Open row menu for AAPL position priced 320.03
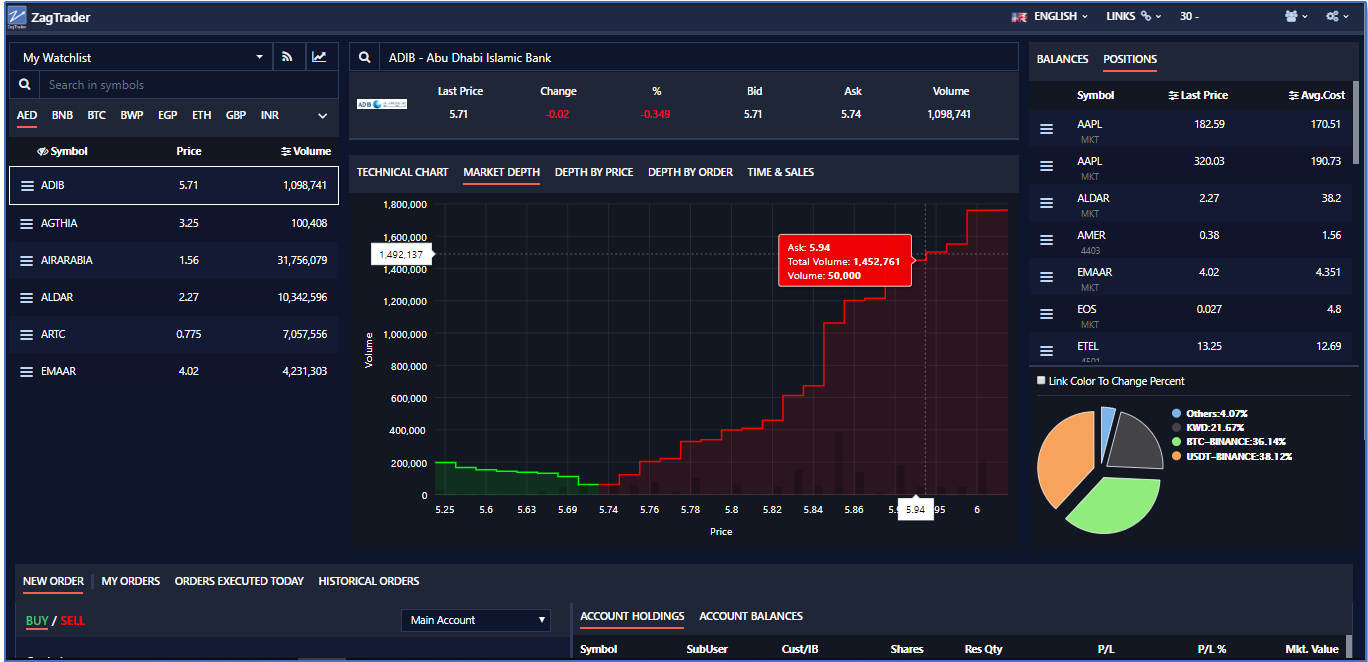This screenshot has height=662, width=1368. click(1047, 166)
